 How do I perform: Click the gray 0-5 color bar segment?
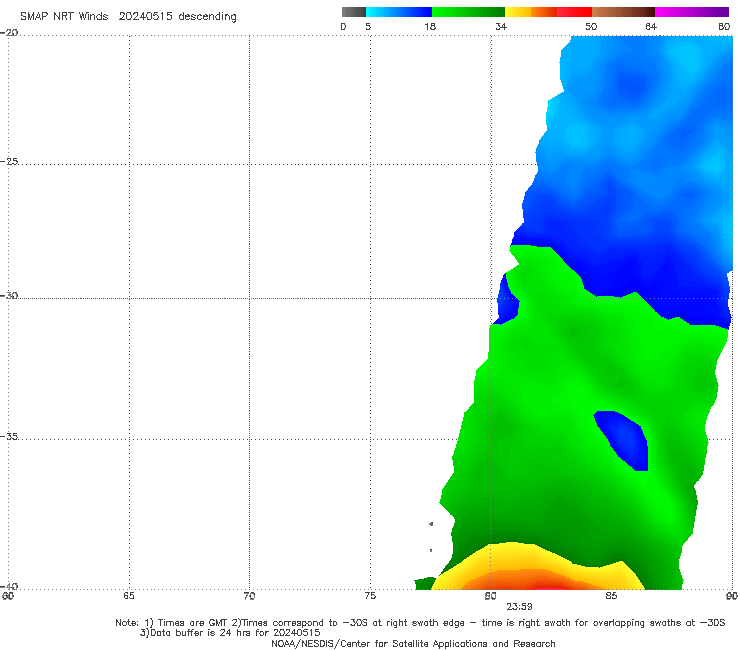click(x=354, y=12)
